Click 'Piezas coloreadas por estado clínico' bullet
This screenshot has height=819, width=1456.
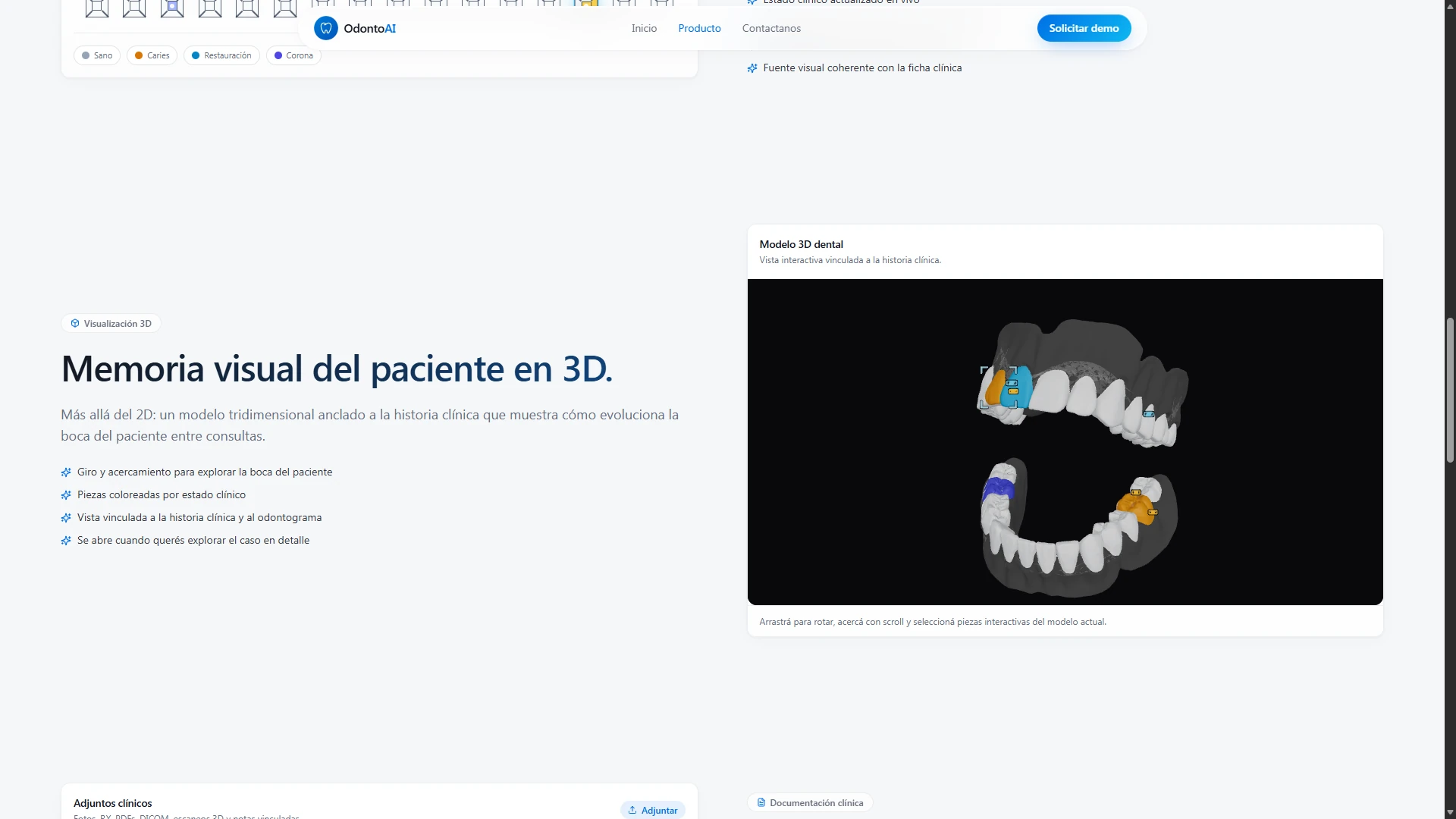coord(162,494)
